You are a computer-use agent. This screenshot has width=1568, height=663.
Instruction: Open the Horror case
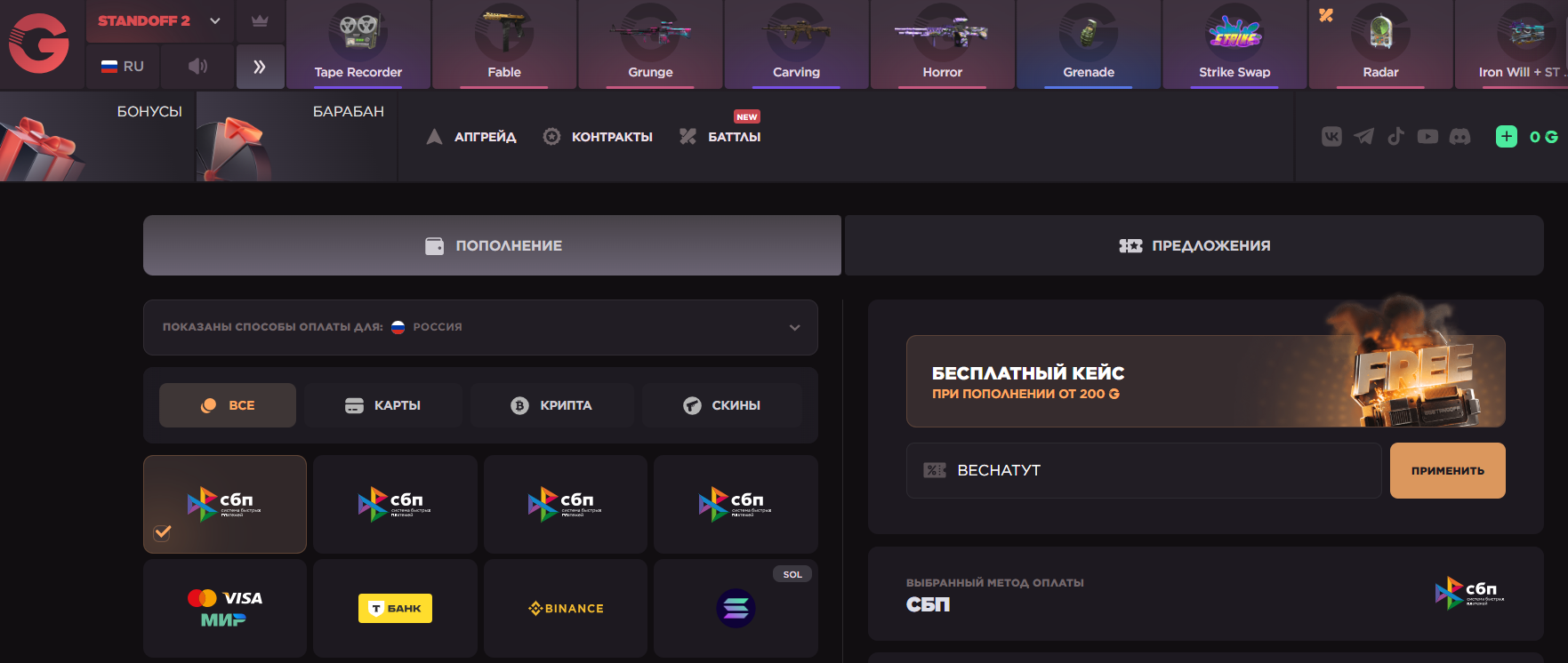pos(942,44)
